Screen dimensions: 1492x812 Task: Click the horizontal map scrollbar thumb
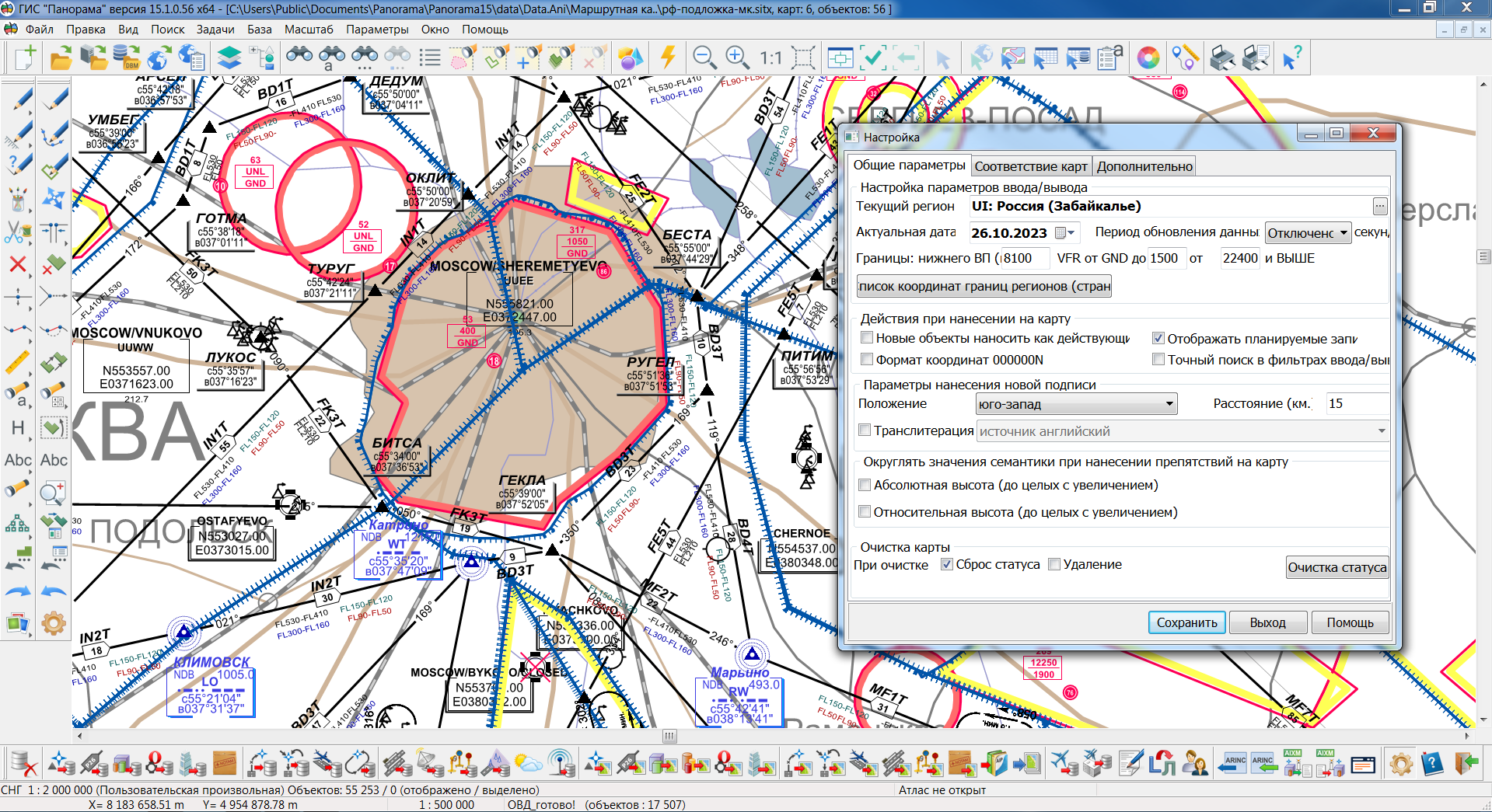coord(669,735)
